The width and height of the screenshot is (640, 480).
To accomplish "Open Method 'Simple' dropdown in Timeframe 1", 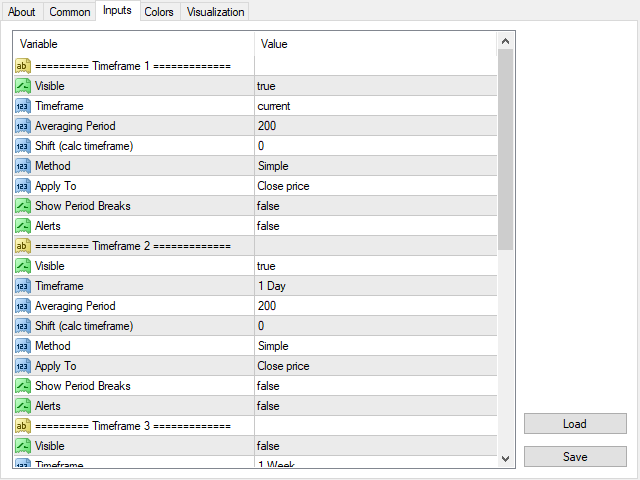I will tap(376, 166).
